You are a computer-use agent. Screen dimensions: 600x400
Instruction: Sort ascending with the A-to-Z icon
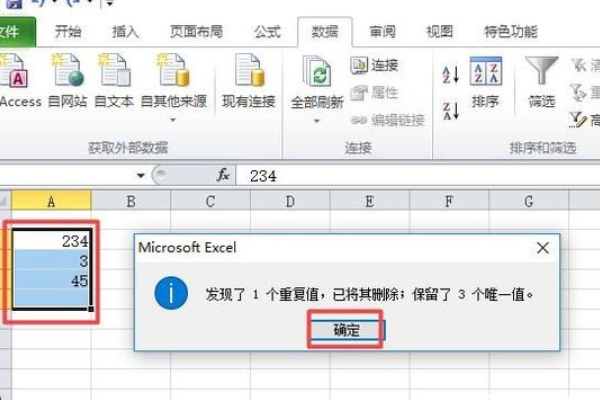[x=450, y=75]
